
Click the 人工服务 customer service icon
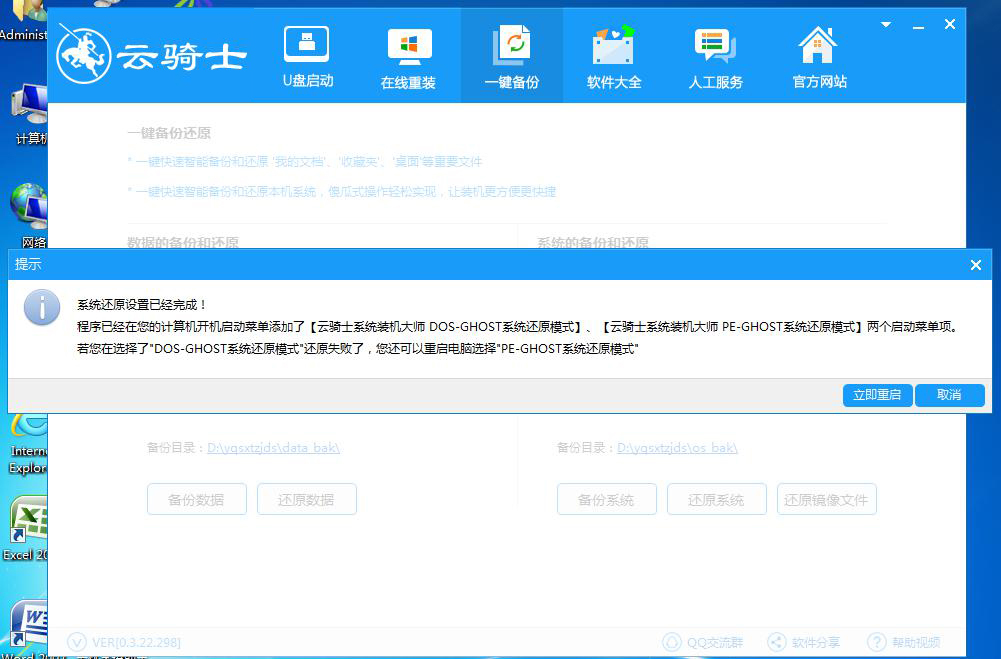point(715,55)
